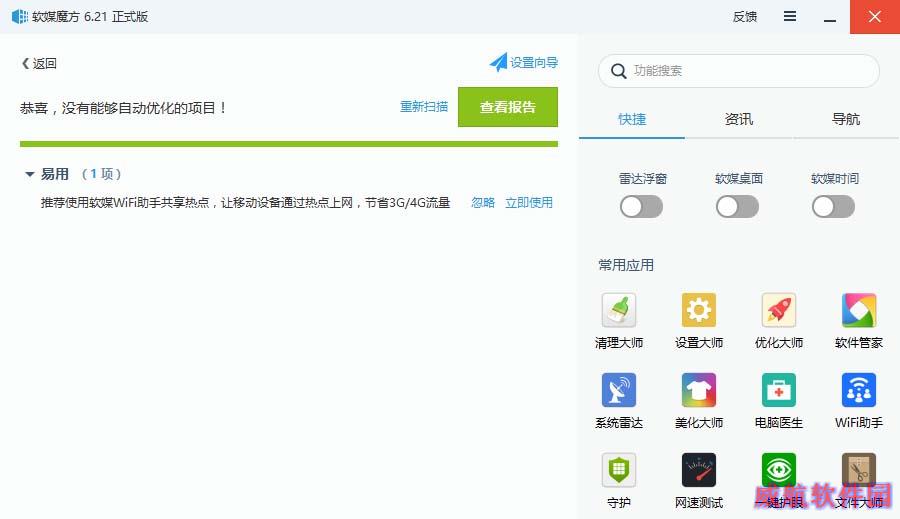Screen dimensions: 900x519
Task: Click the green scan progress bar
Action: (289, 144)
